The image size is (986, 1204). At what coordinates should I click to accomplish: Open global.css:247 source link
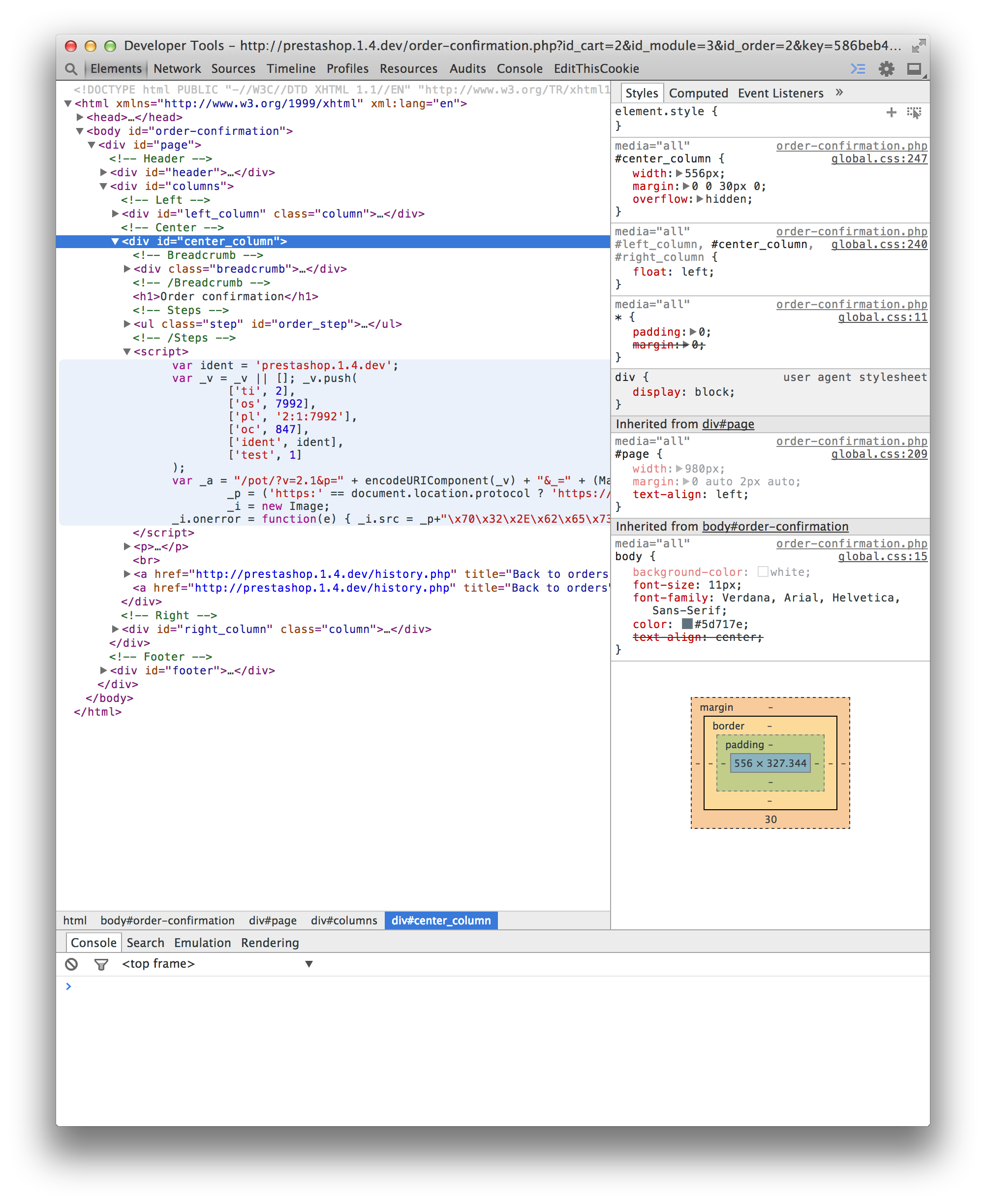coord(879,159)
